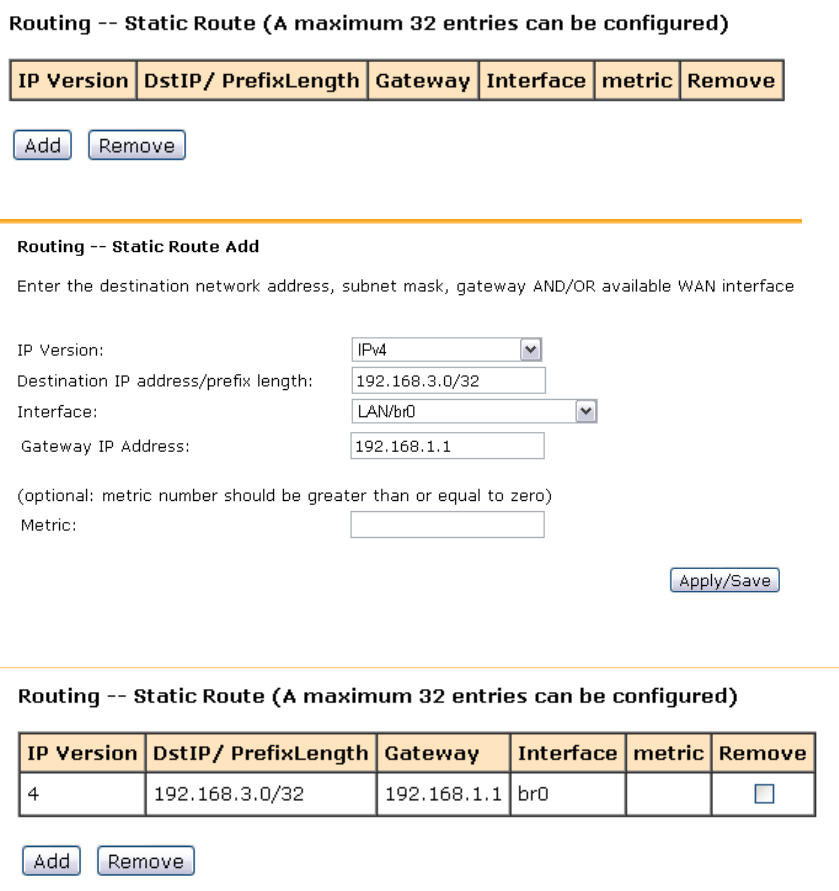The width and height of the screenshot is (839, 891).
Task: Click Remove below the populated route table
Action: 146,861
